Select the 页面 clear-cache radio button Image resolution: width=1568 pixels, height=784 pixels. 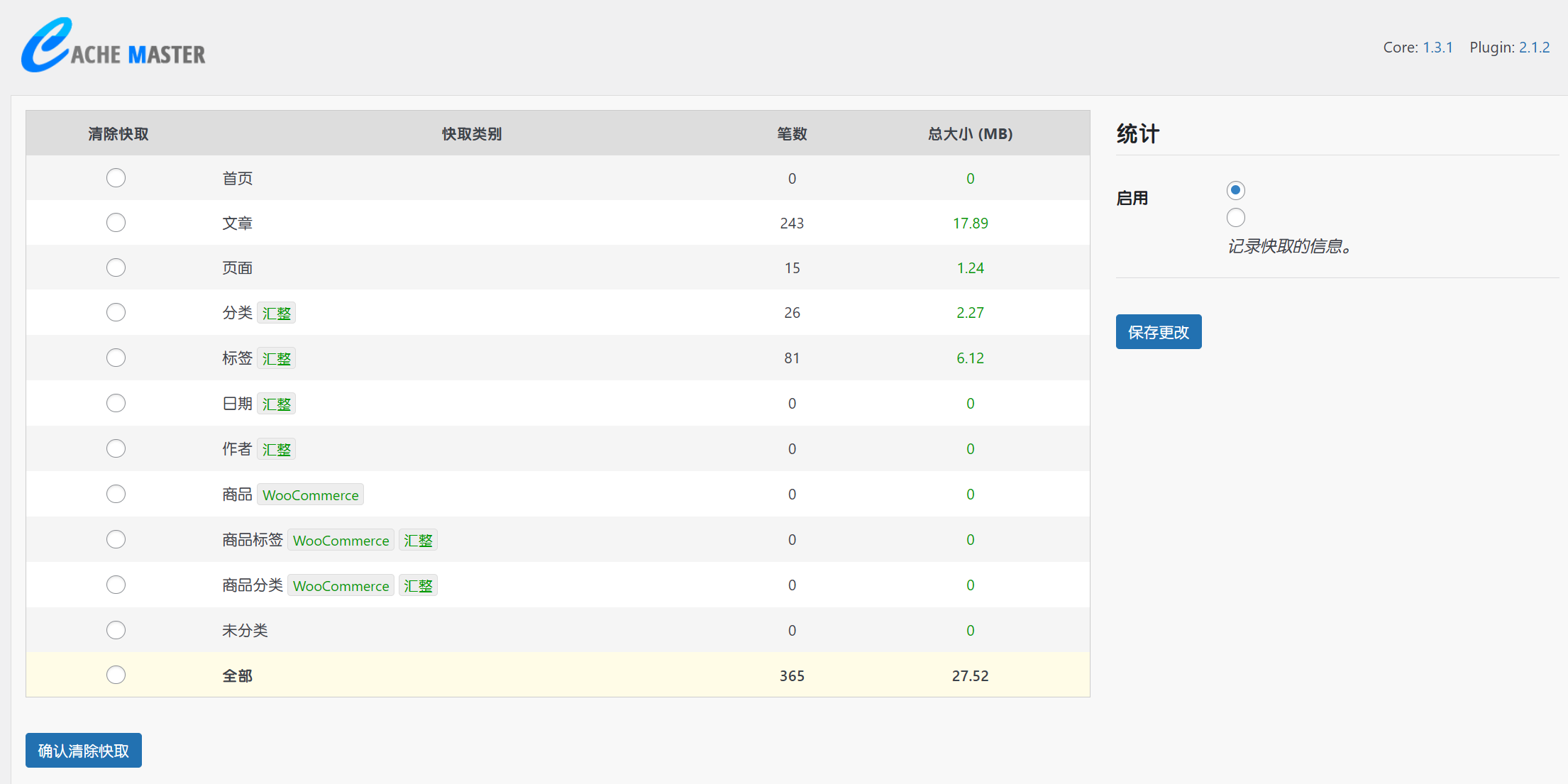coord(116,267)
